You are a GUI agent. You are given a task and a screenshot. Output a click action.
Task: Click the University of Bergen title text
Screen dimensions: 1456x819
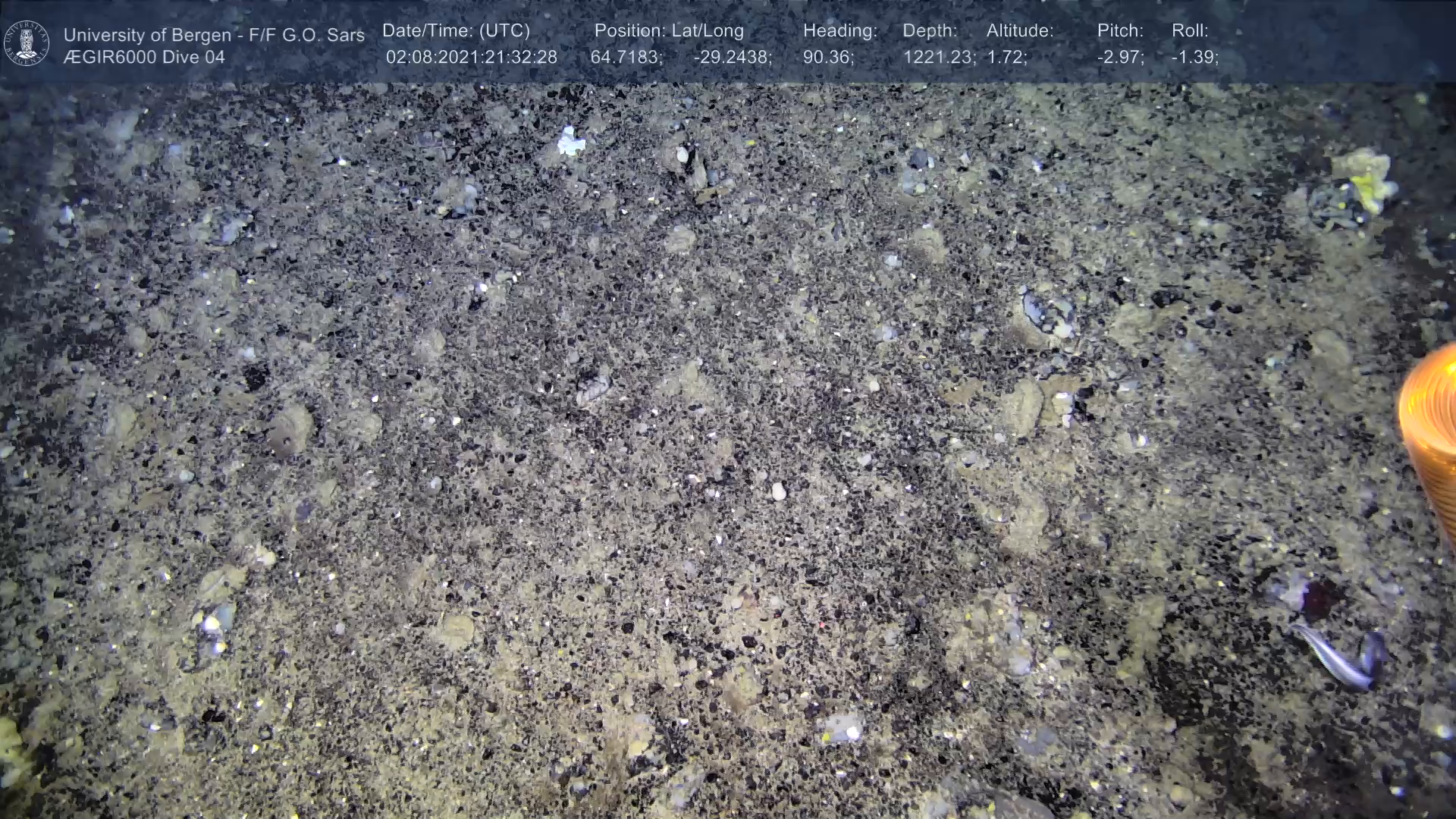point(214,35)
